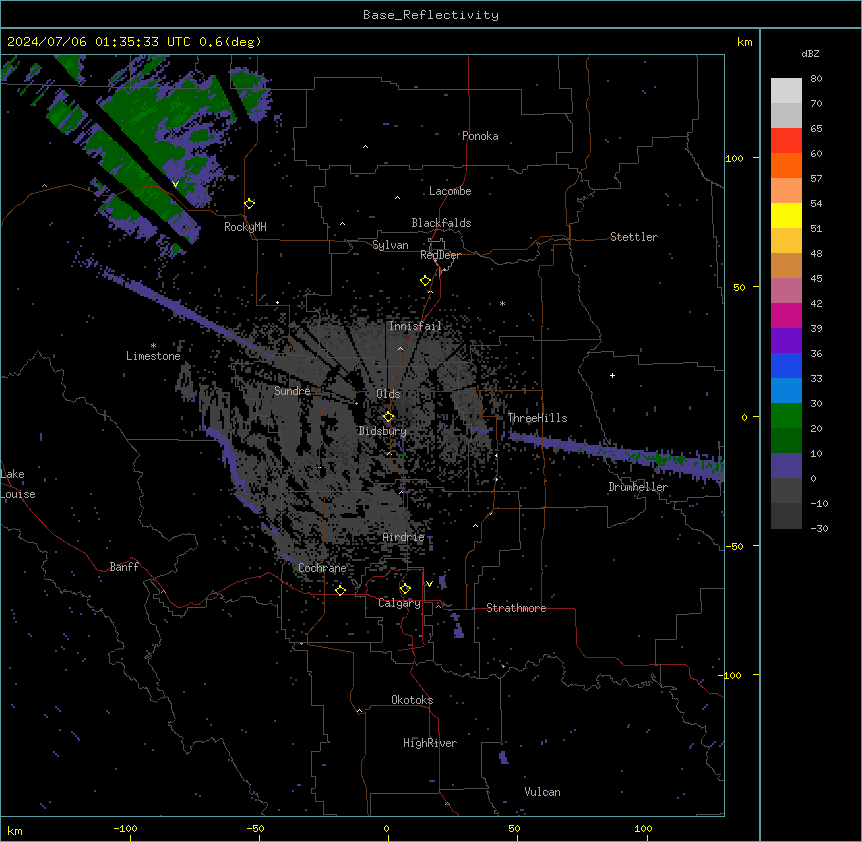Click the yellow diamond marker near RockyMH
This screenshot has height=842, width=862.
click(250, 204)
